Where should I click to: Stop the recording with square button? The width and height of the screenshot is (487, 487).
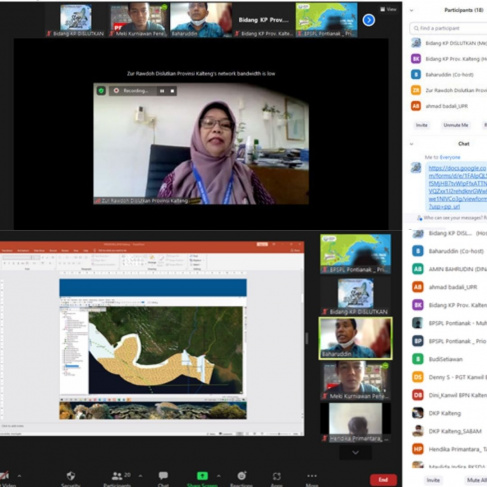172,91
